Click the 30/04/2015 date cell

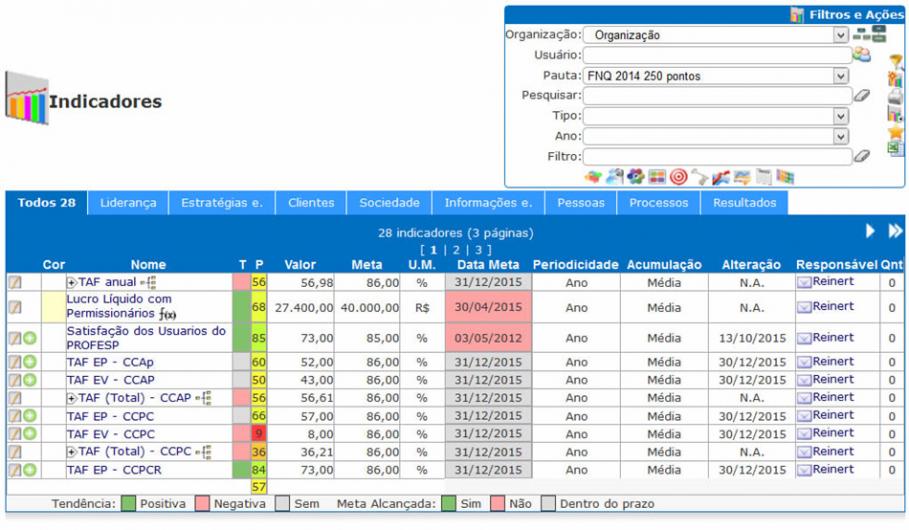pyautogui.click(x=488, y=307)
